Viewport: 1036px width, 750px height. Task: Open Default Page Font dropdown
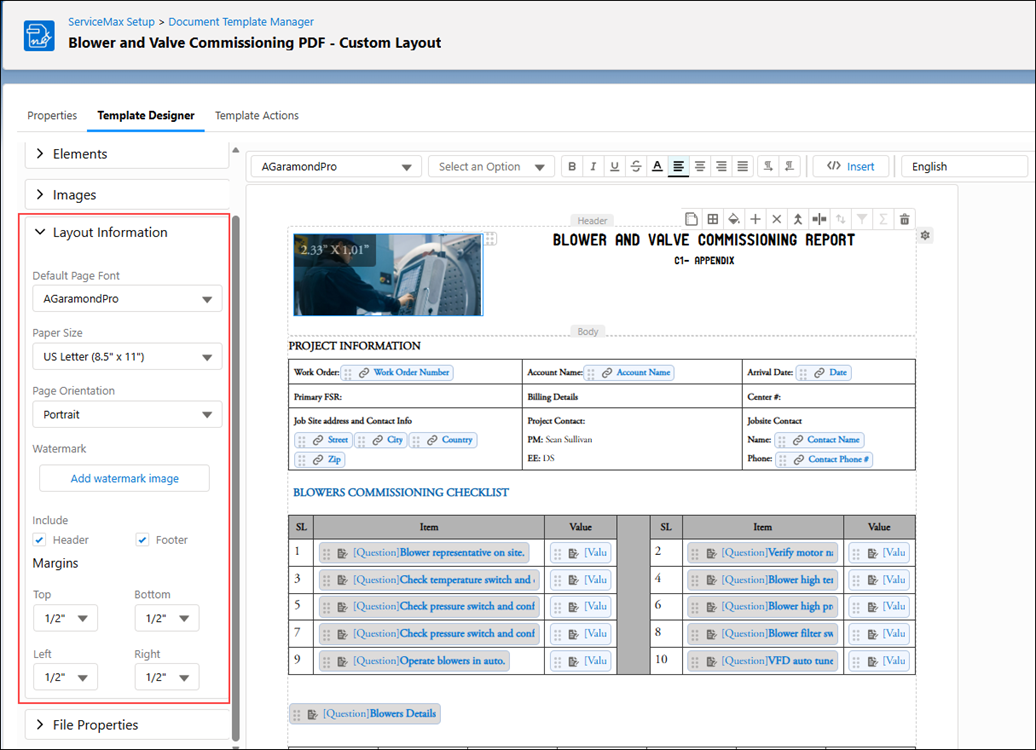click(x=127, y=299)
